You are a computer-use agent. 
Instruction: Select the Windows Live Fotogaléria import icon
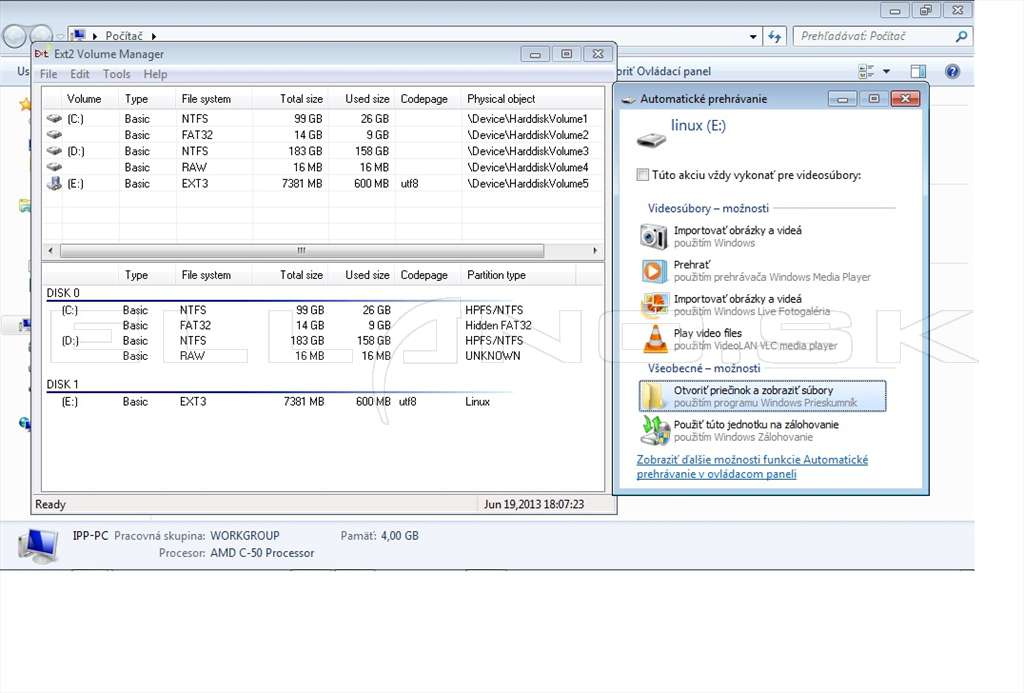[654, 305]
